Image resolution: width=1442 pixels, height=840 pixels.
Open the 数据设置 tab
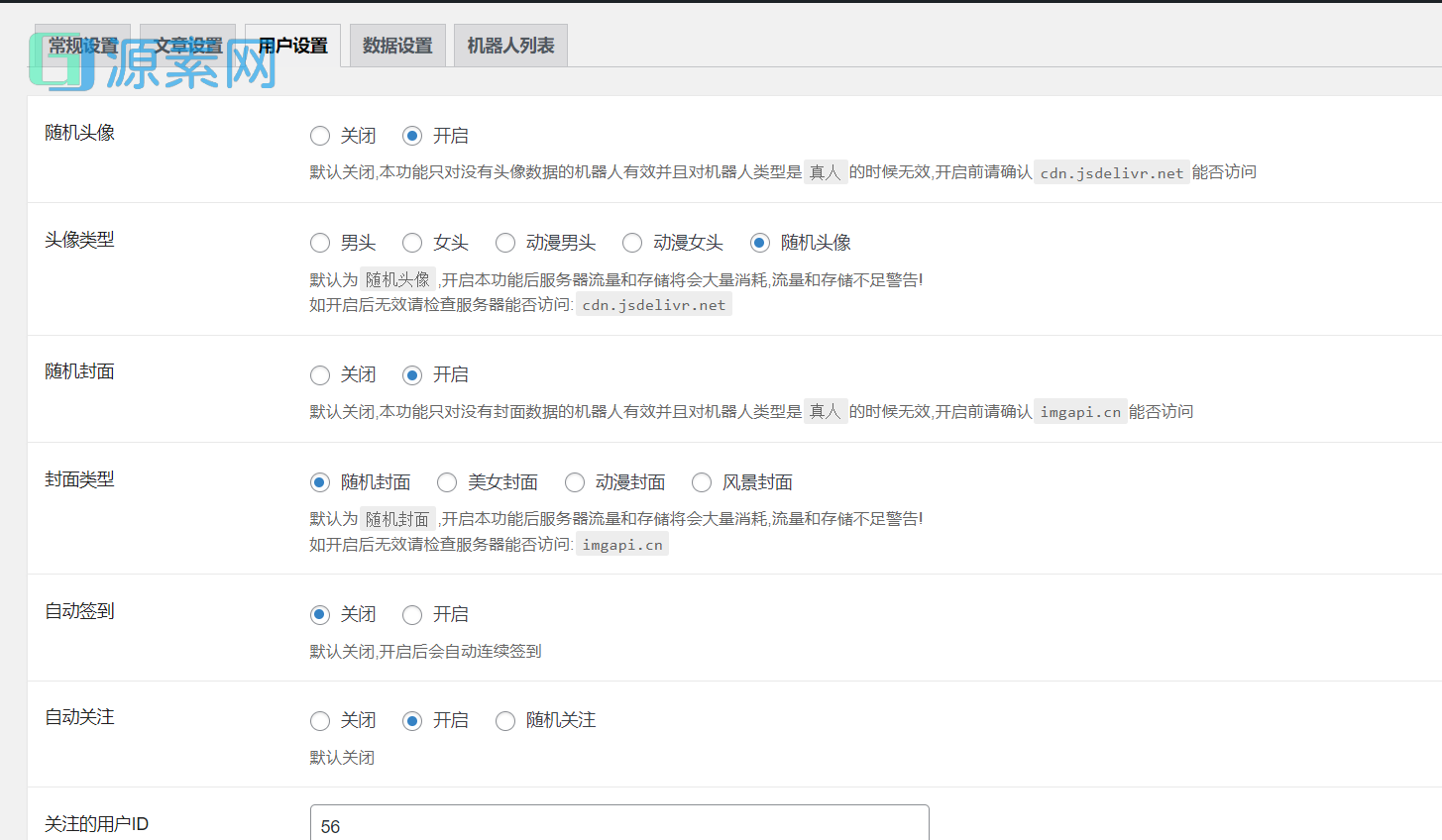coord(397,46)
